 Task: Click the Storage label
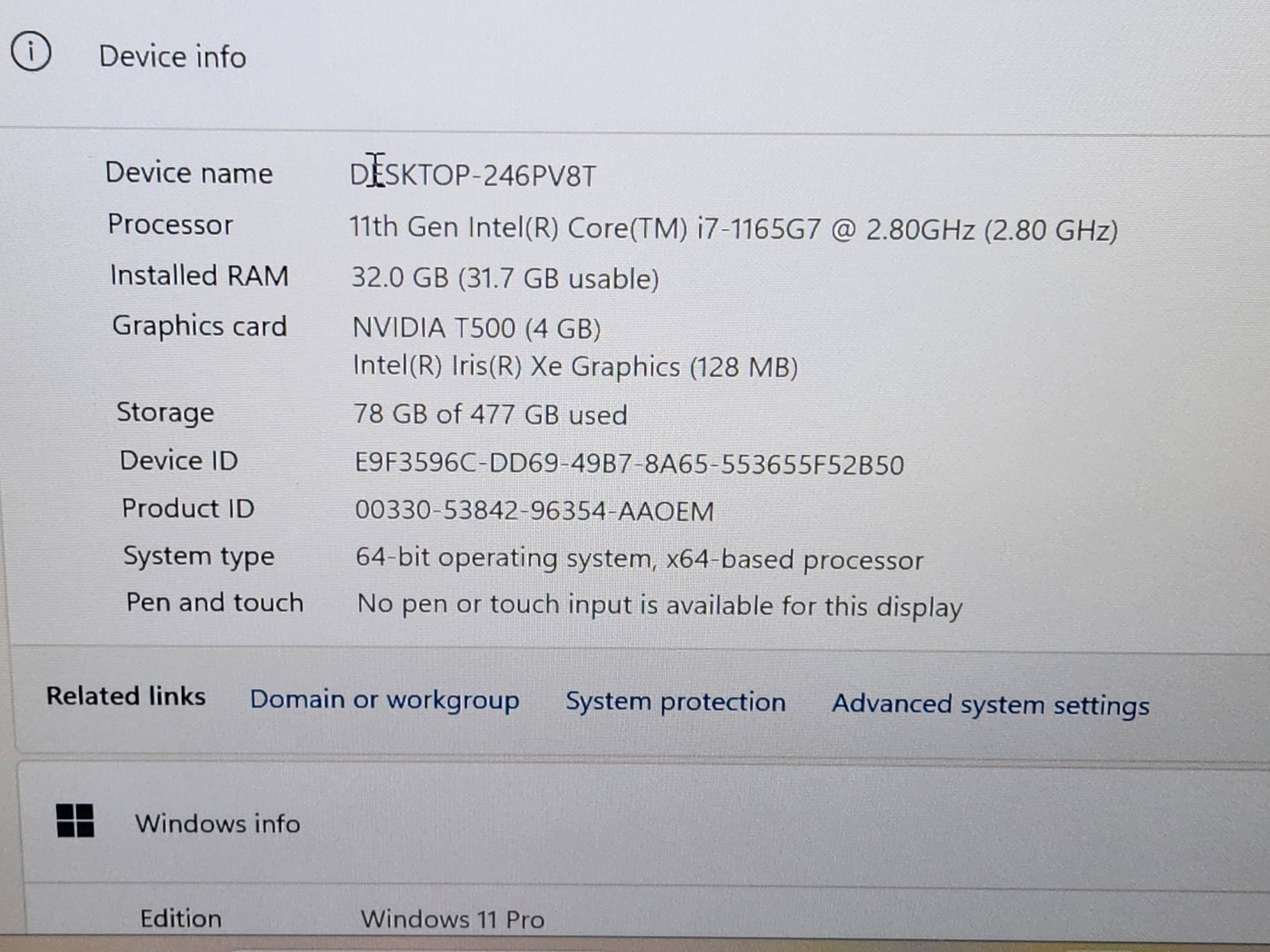coord(165,413)
